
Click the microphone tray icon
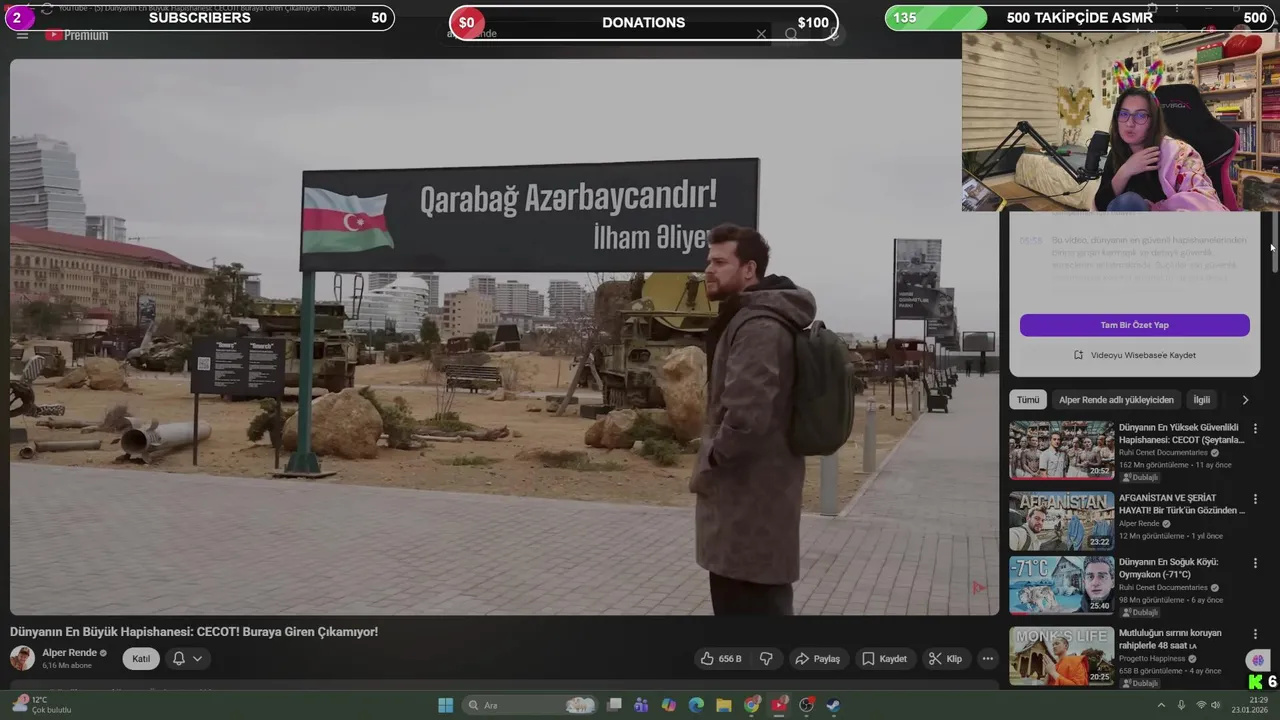tap(1181, 705)
